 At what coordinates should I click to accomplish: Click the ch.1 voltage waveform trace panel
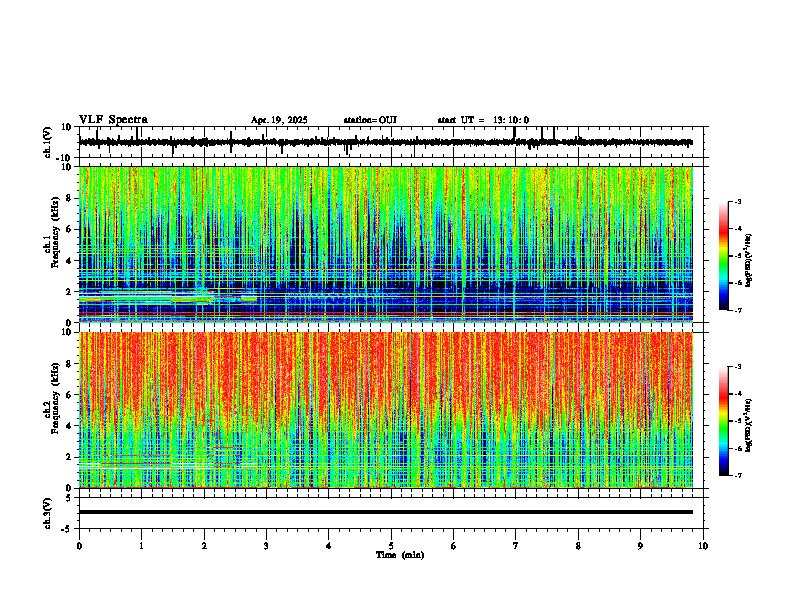[x=391, y=142]
